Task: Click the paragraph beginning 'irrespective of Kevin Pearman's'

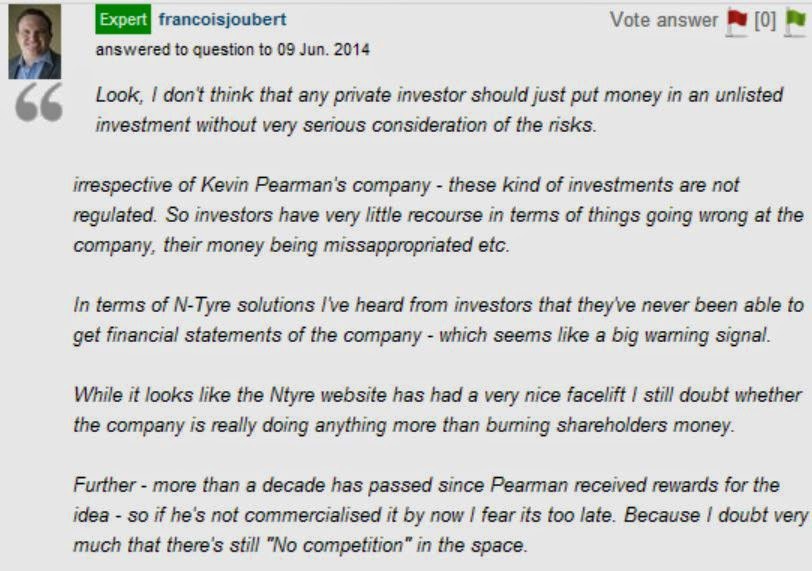Action: (438, 215)
